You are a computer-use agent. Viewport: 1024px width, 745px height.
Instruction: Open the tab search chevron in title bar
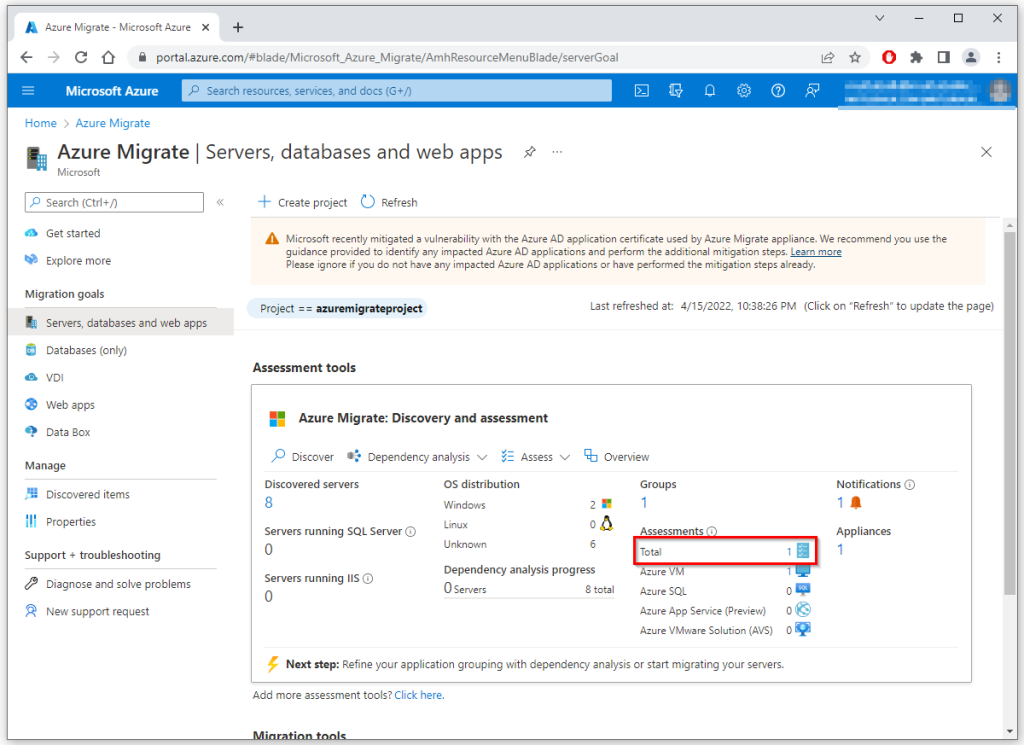[x=880, y=18]
